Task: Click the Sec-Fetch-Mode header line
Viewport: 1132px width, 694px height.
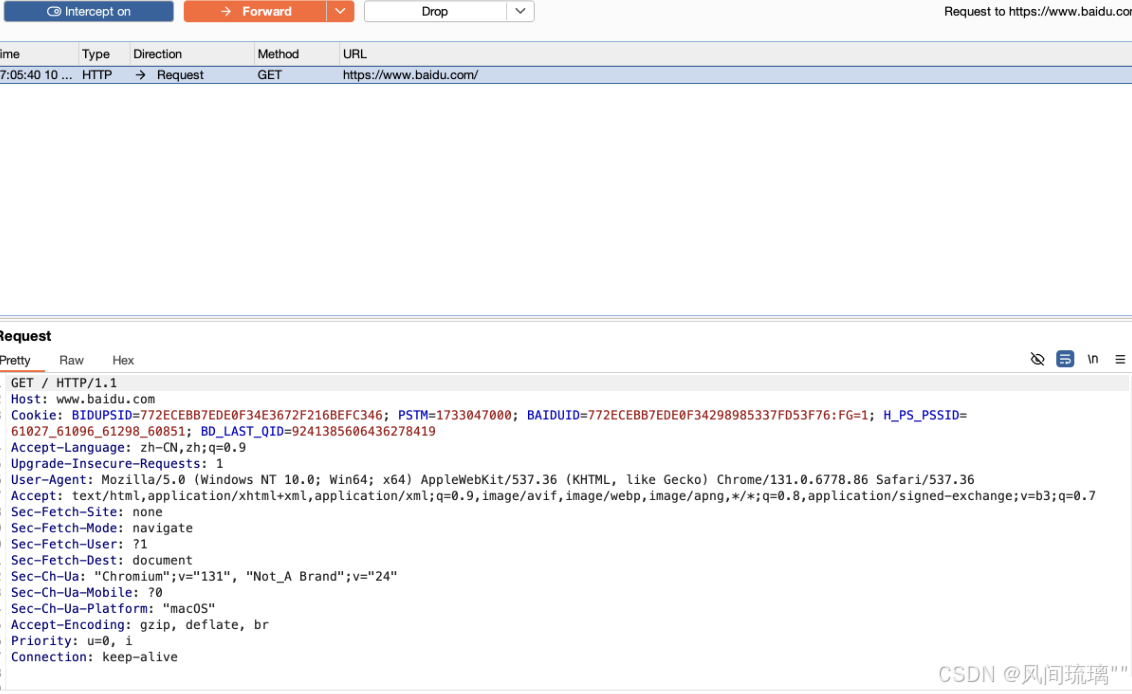Action: 102,528
